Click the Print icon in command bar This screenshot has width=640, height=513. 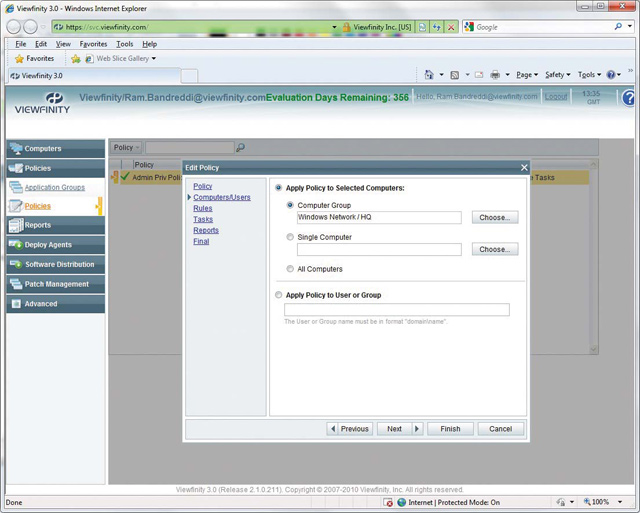pyautogui.click(x=495, y=75)
